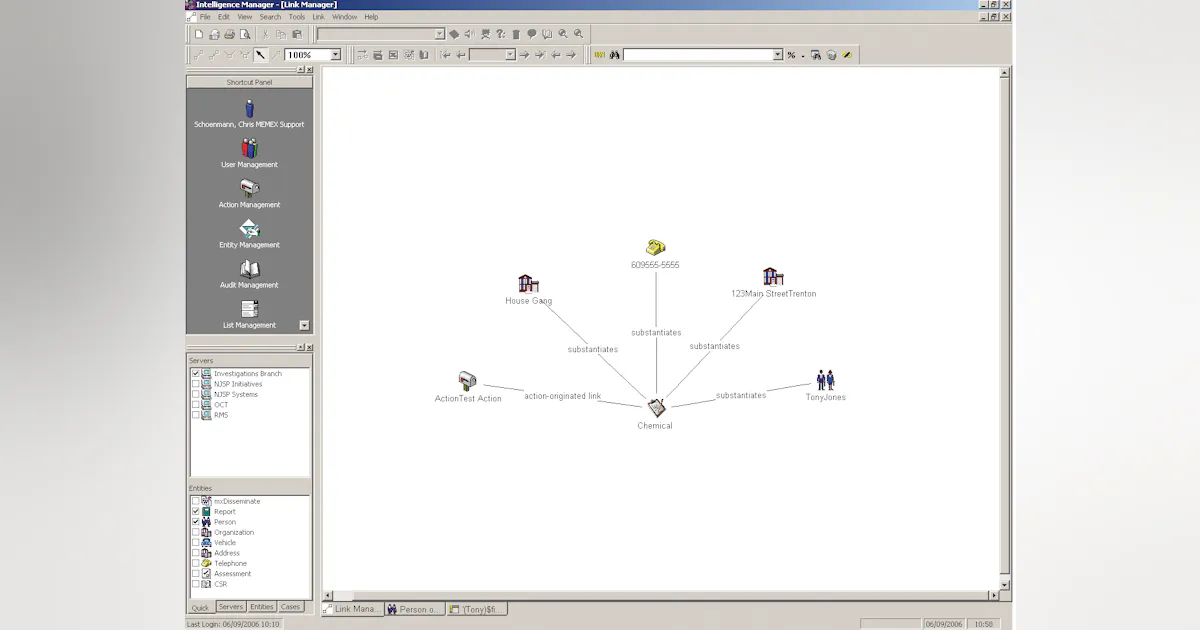Open the 100% zoom level dropdown
This screenshot has height=630, width=1200.
click(335, 55)
